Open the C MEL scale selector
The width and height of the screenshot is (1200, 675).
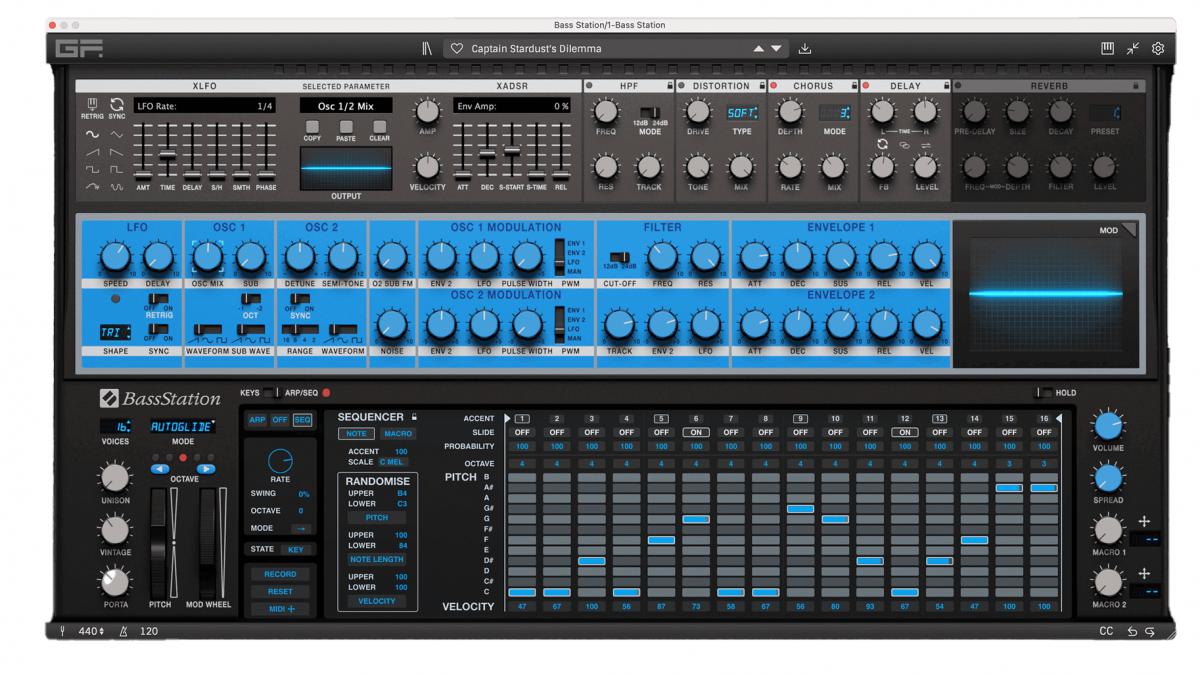391,461
